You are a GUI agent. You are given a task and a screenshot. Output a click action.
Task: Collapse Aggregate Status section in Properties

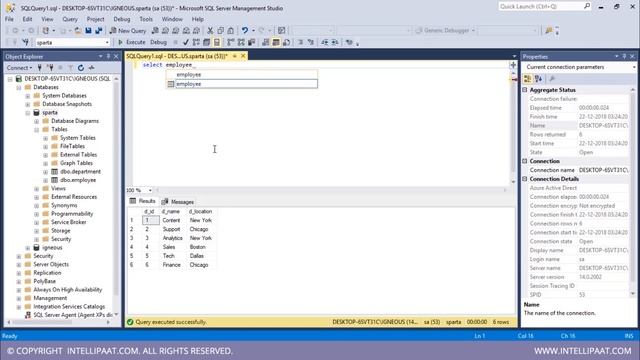(525, 90)
